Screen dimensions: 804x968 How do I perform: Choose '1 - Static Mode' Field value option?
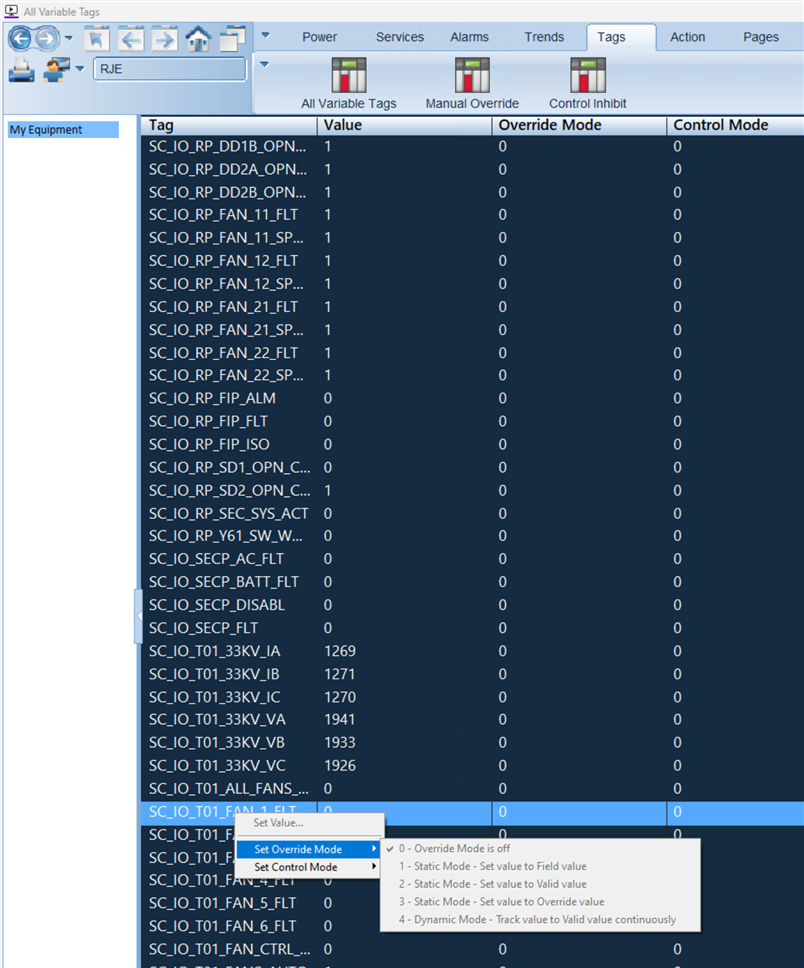click(492, 866)
